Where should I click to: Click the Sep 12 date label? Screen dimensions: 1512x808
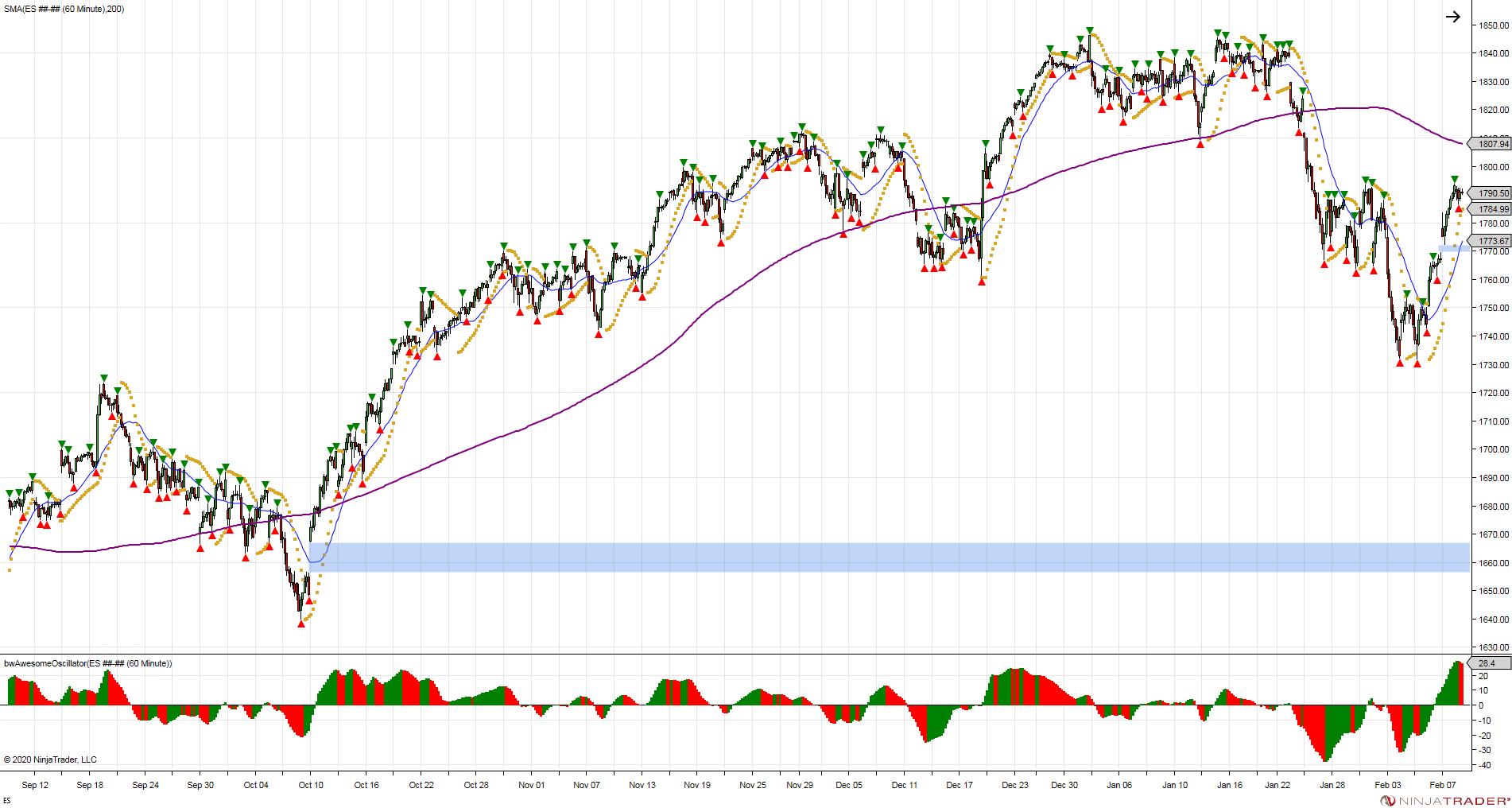pyautogui.click(x=35, y=785)
